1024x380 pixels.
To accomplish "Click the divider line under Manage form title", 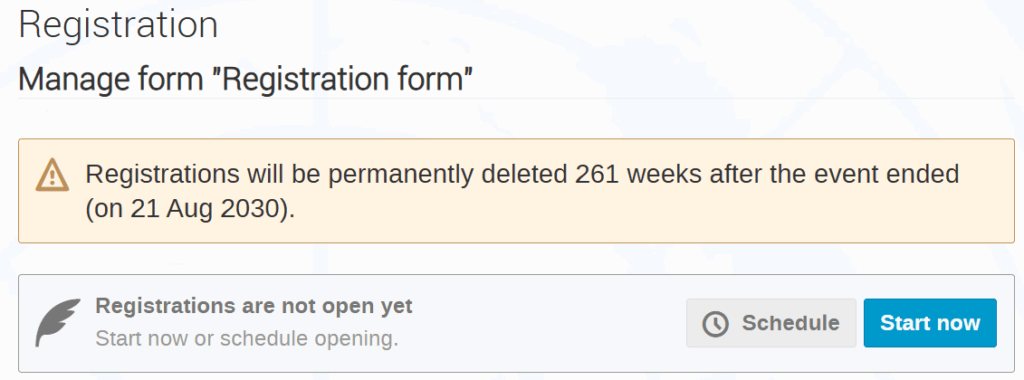I will click(x=516, y=99).
